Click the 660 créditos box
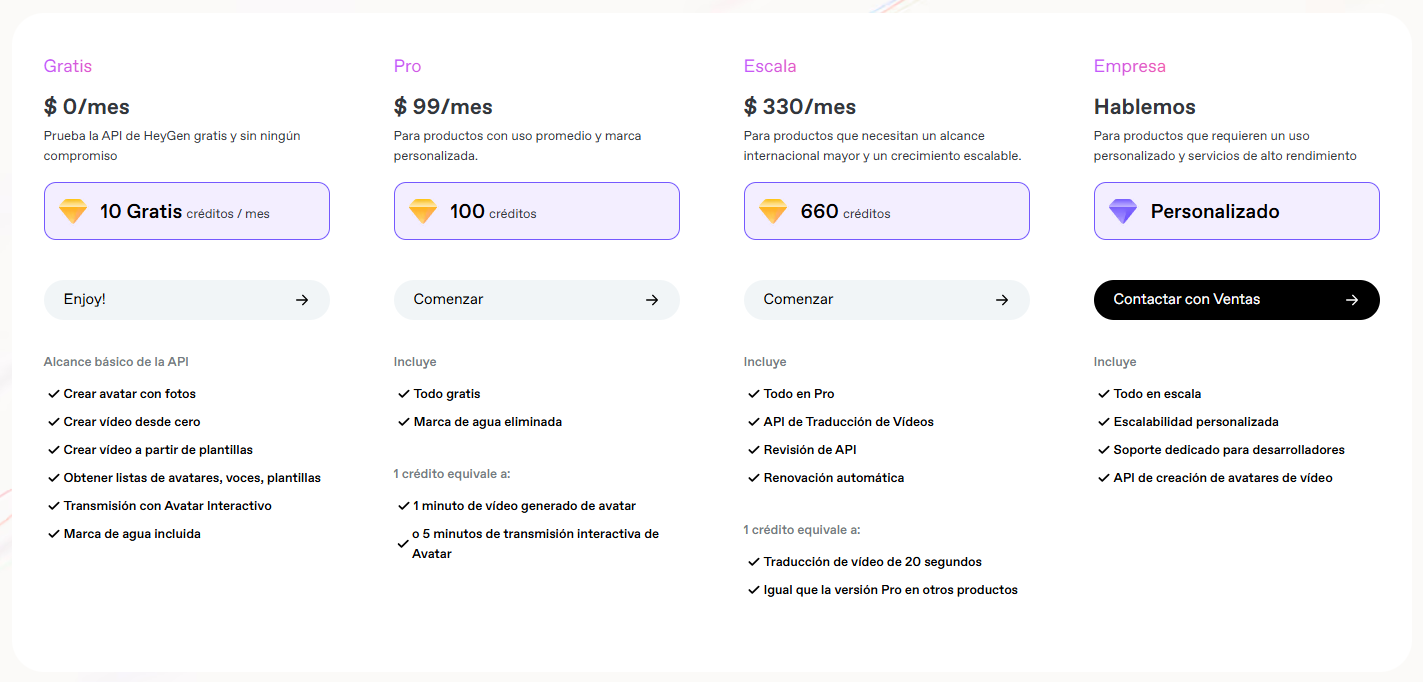The width and height of the screenshot is (1423, 682). point(886,211)
